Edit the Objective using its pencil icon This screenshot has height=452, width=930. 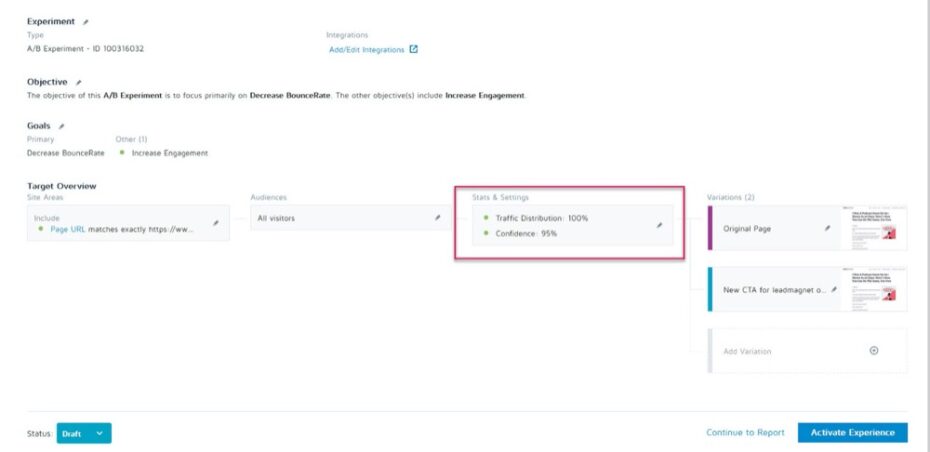point(79,82)
